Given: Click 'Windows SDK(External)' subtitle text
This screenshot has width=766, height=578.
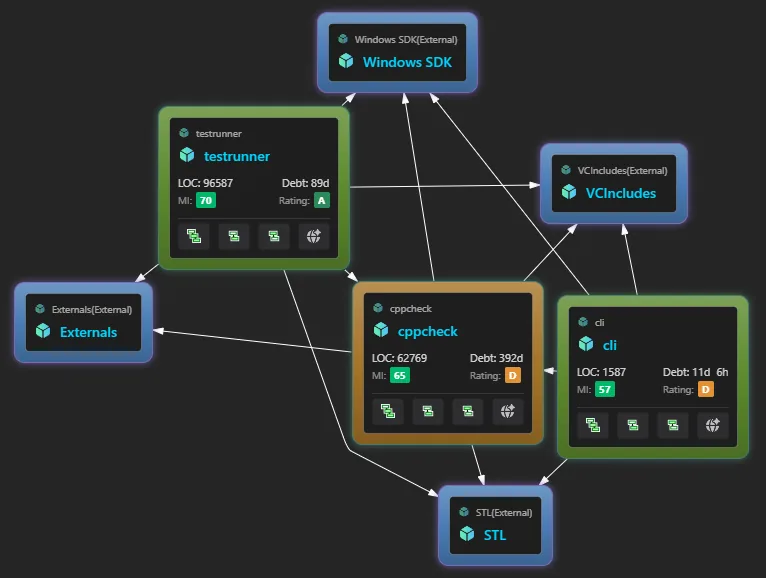Looking at the screenshot, I should (406, 40).
